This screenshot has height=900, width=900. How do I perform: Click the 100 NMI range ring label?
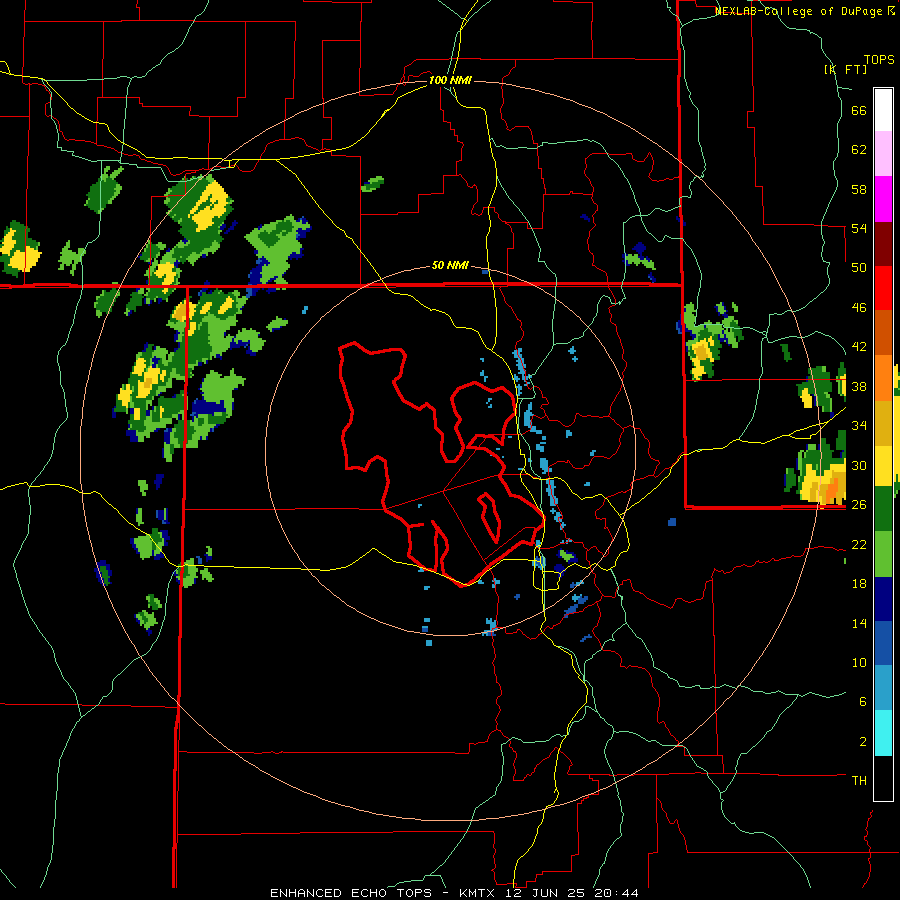(450, 80)
